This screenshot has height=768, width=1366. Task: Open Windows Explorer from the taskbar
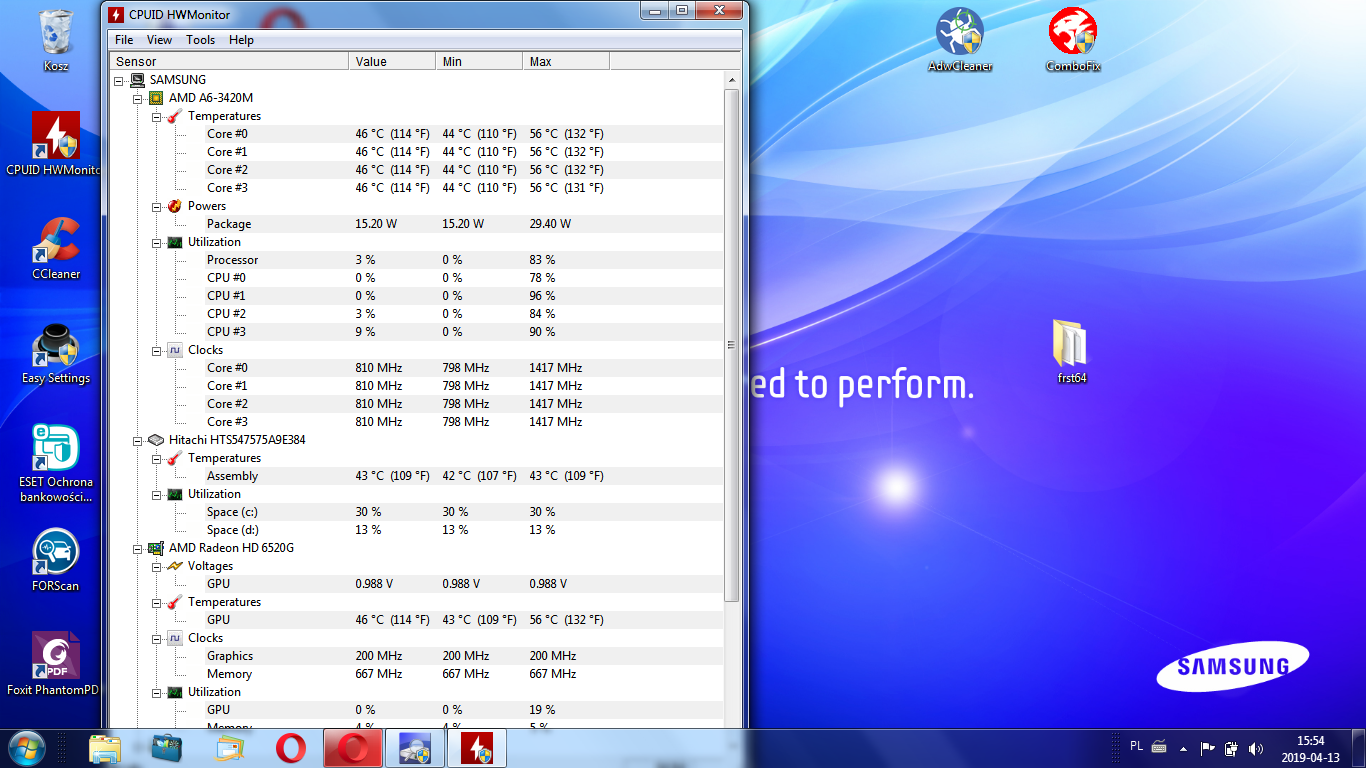pos(105,748)
